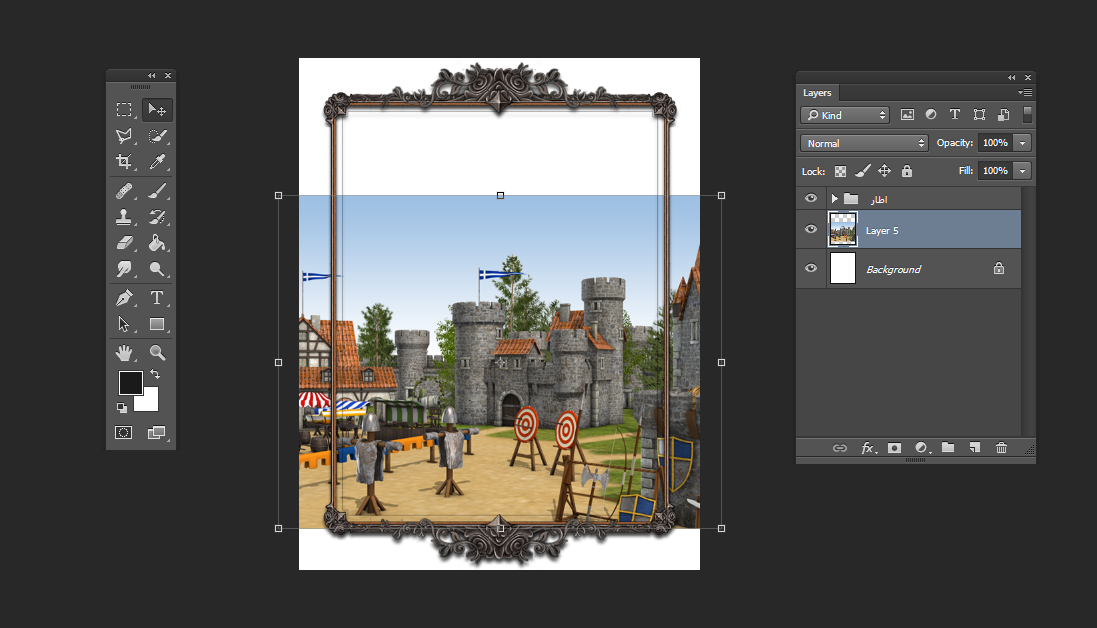Hide Layer 5
1097x628 pixels.
coord(811,229)
